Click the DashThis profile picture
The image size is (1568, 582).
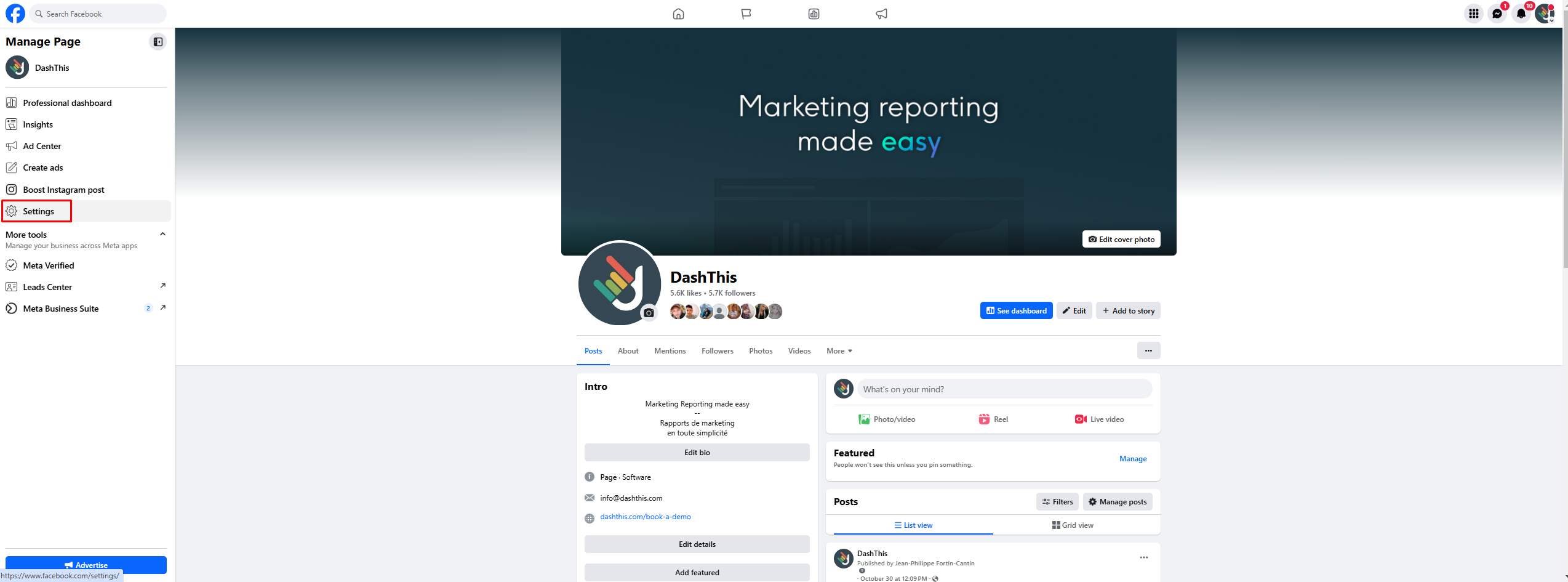point(619,283)
